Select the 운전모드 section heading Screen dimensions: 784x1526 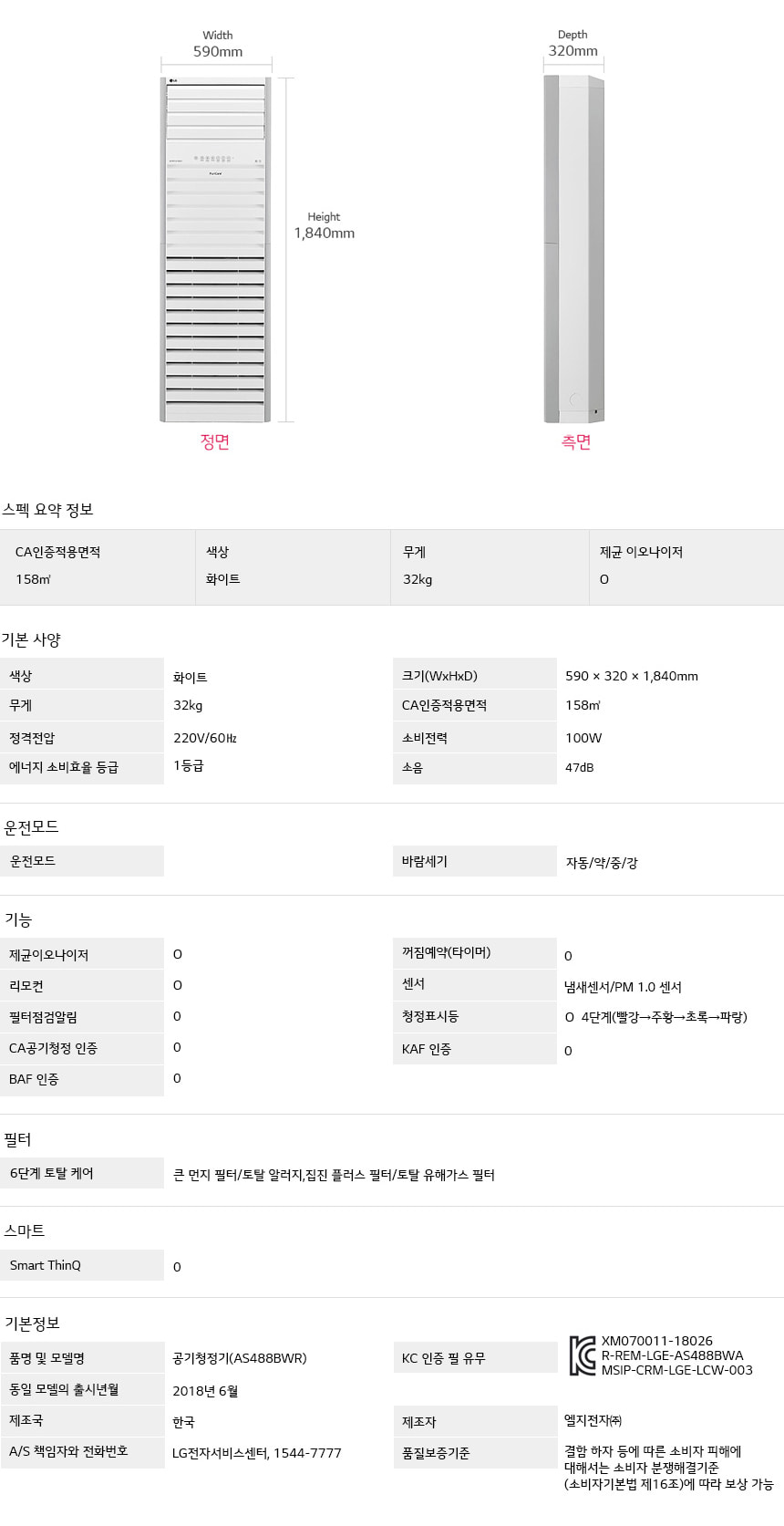click(x=32, y=827)
